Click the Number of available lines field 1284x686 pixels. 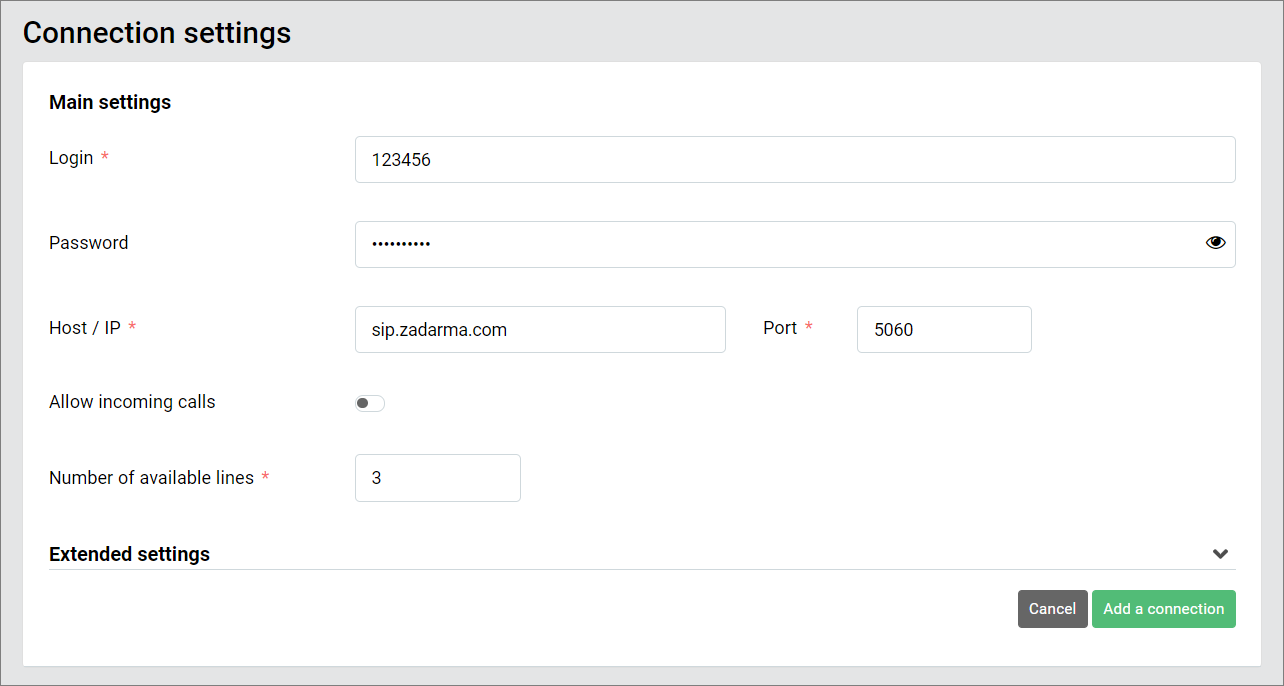[x=437, y=478]
